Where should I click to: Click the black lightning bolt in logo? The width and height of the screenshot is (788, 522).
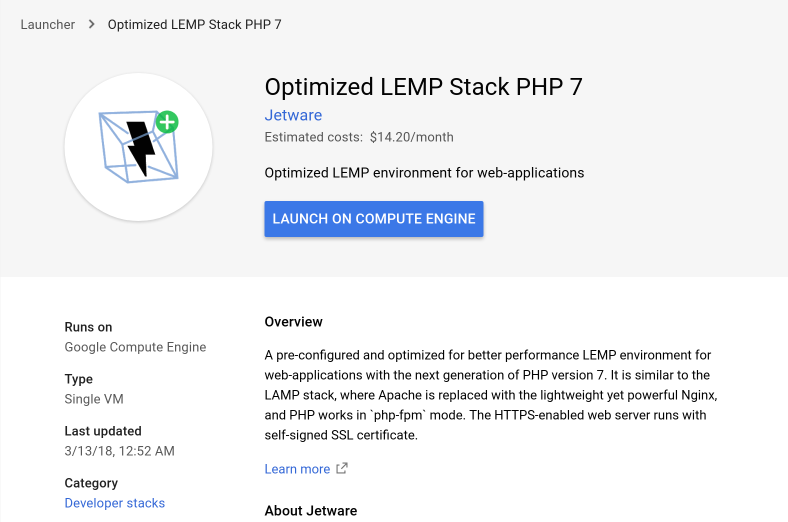coord(141,148)
